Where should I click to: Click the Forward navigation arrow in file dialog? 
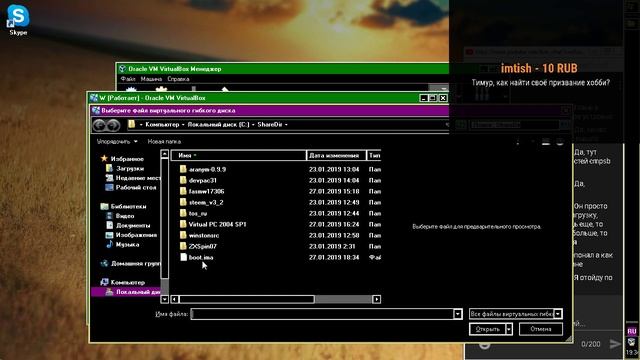(113, 125)
